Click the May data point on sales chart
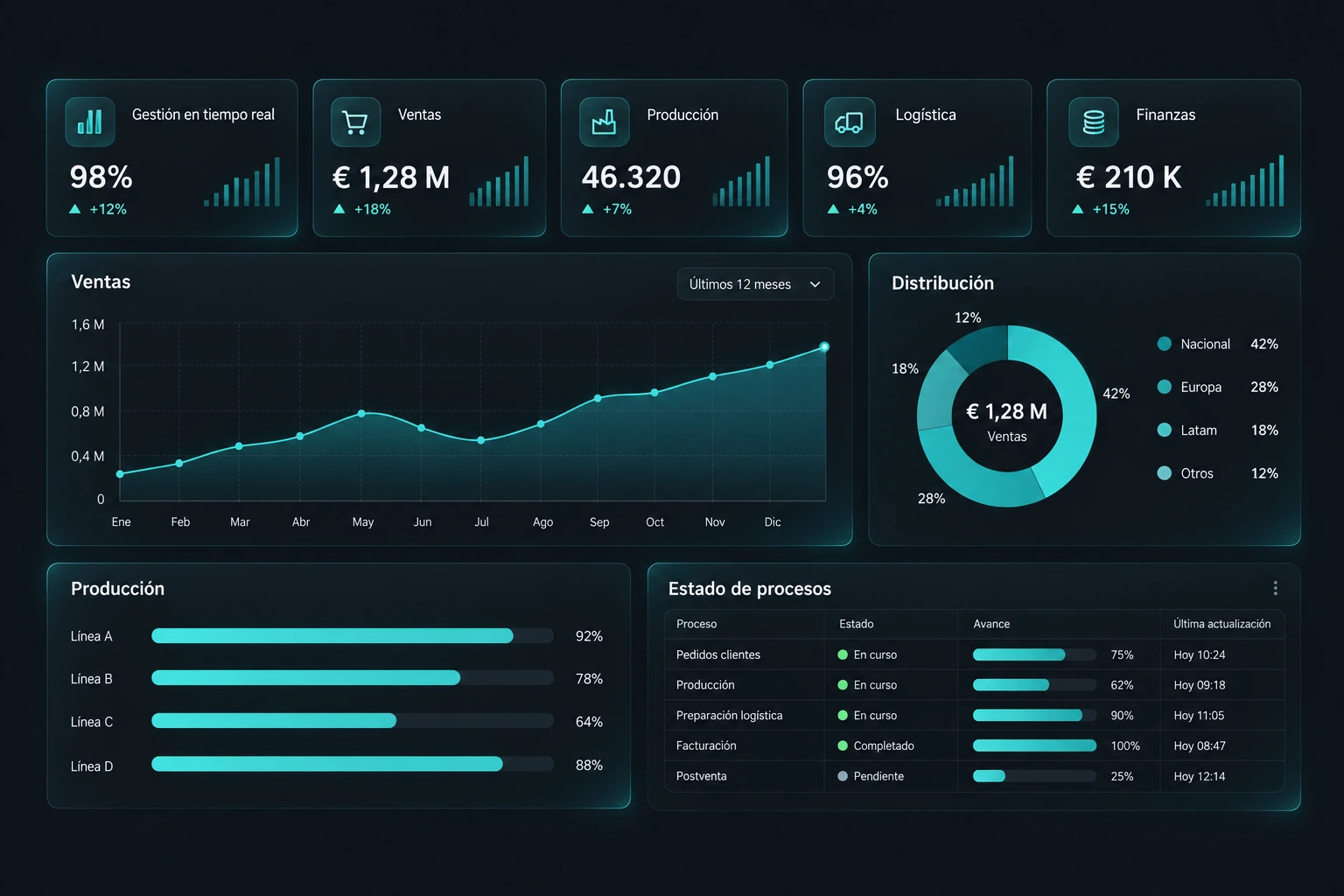Image resolution: width=1344 pixels, height=896 pixels. 361,413
